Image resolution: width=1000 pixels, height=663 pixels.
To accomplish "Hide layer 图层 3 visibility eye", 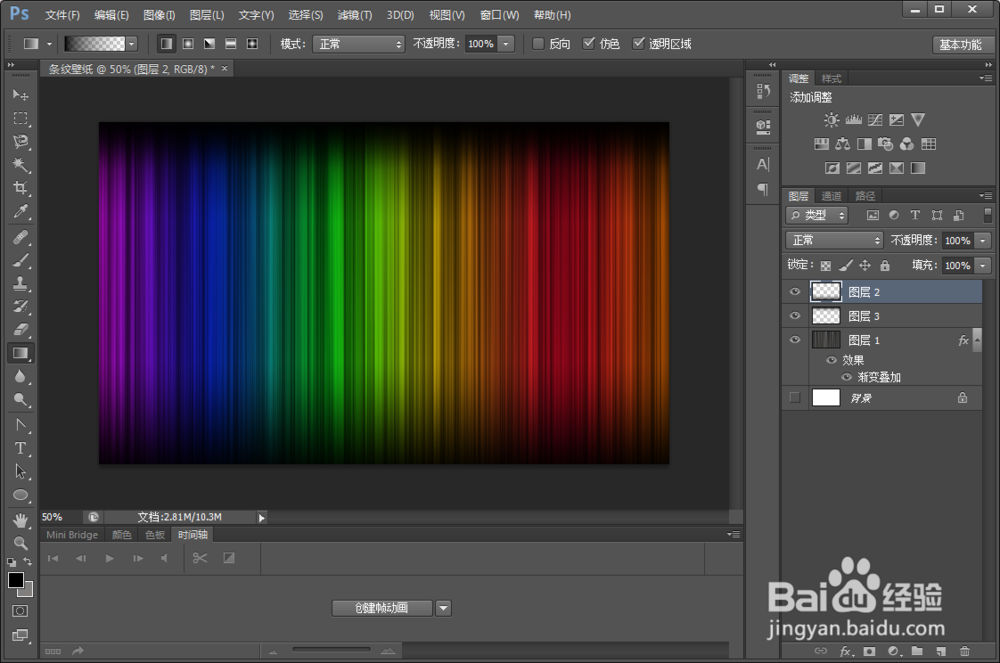I will point(795,316).
